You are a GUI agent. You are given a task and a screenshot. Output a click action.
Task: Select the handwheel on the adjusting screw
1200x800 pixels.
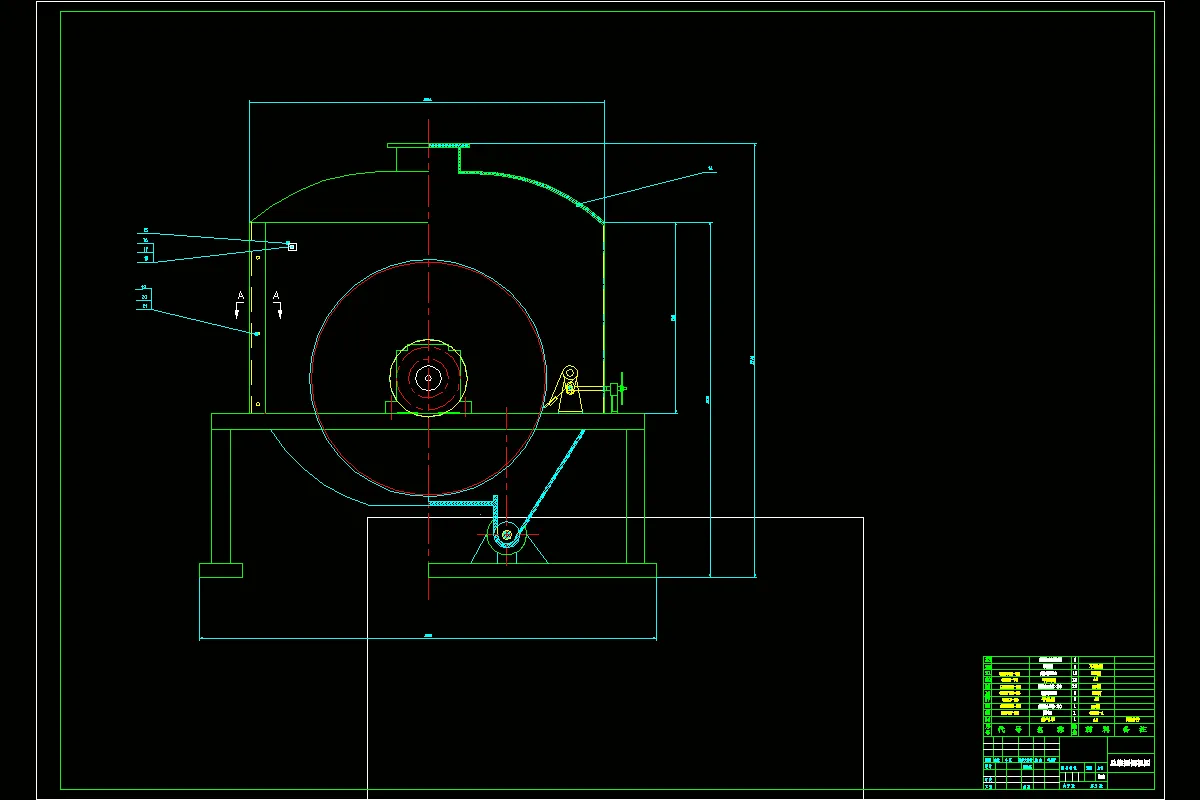[621, 388]
